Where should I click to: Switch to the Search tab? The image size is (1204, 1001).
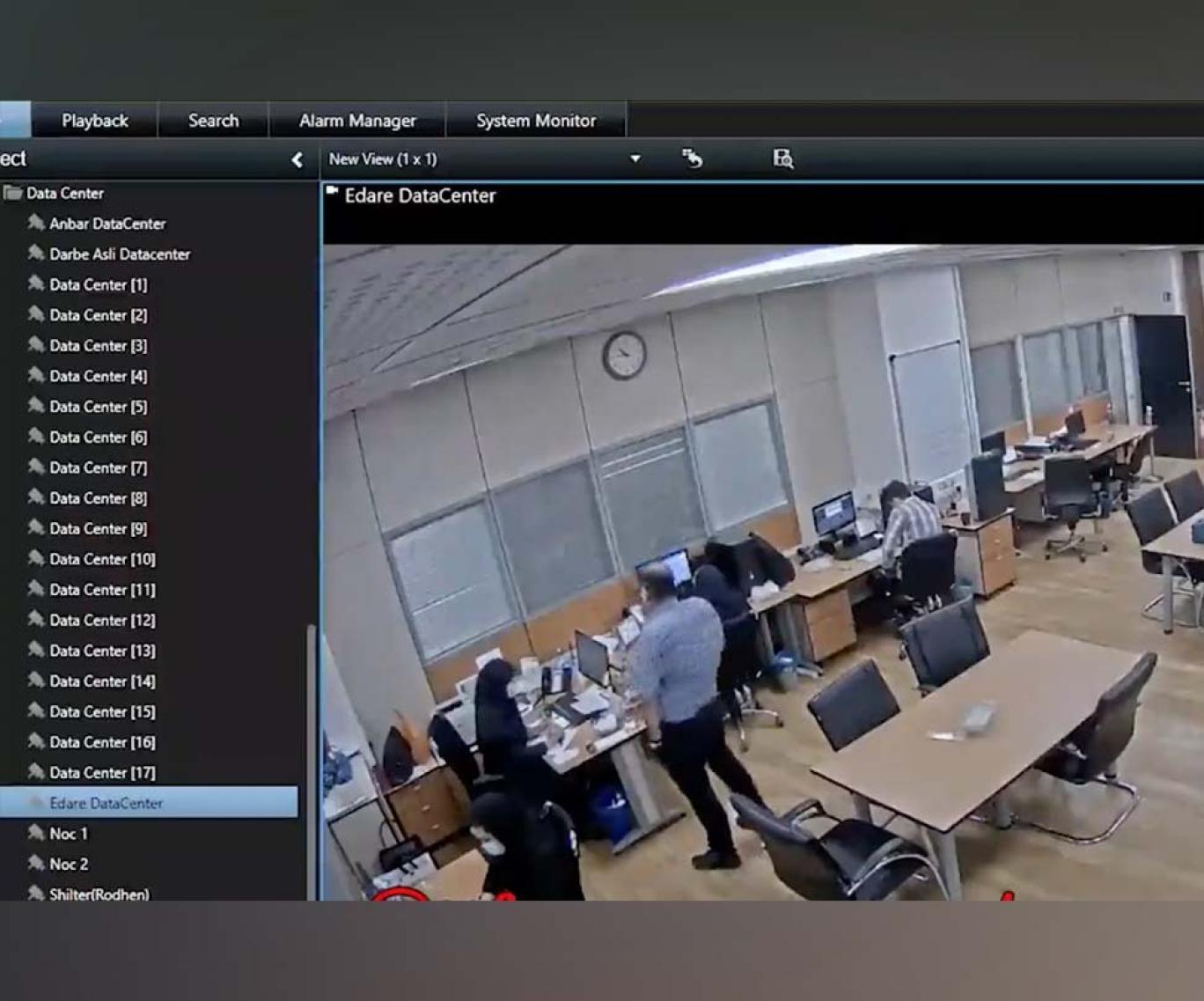(x=213, y=121)
